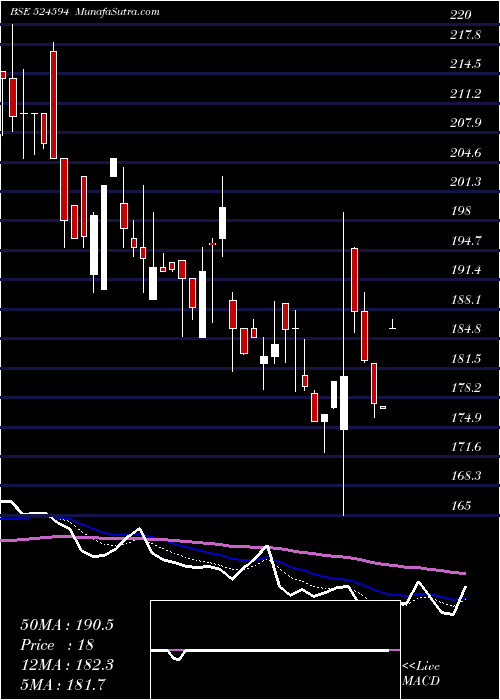Click the 207.9 price axis label
Image resolution: width=500 pixels, height=700 pixels.
466,123
